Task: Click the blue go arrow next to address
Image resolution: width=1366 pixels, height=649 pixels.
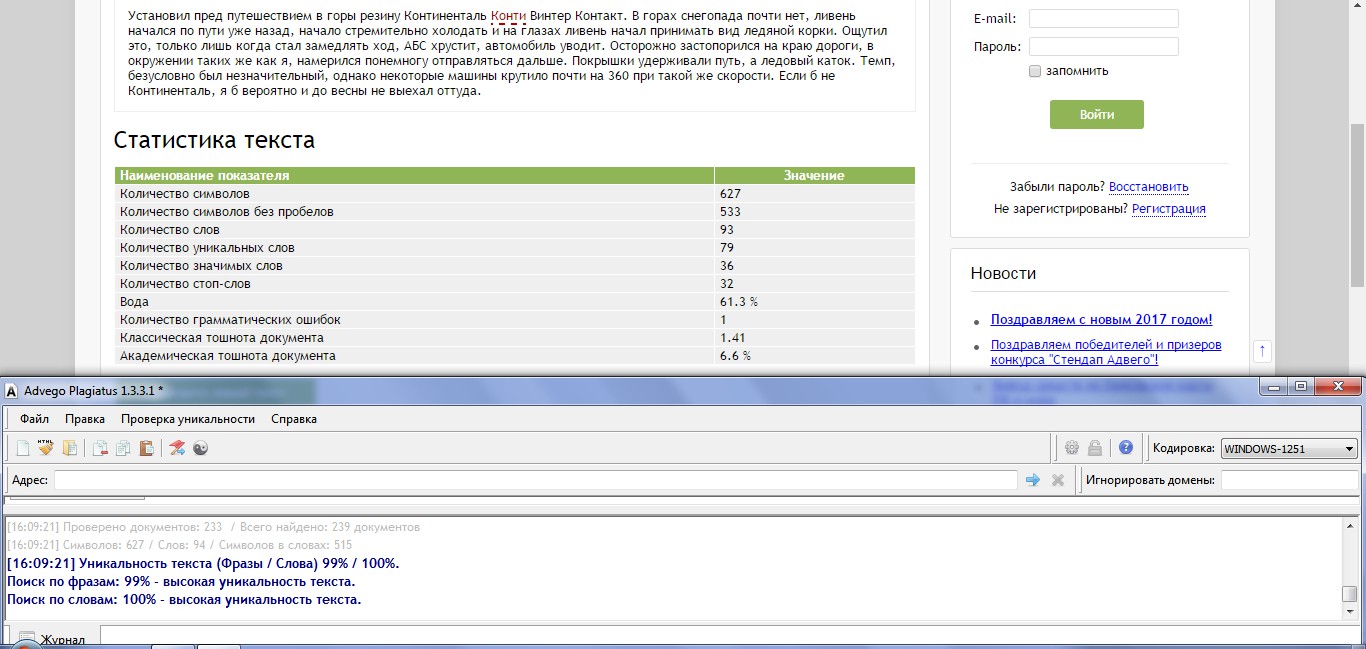Action: click(x=1033, y=480)
